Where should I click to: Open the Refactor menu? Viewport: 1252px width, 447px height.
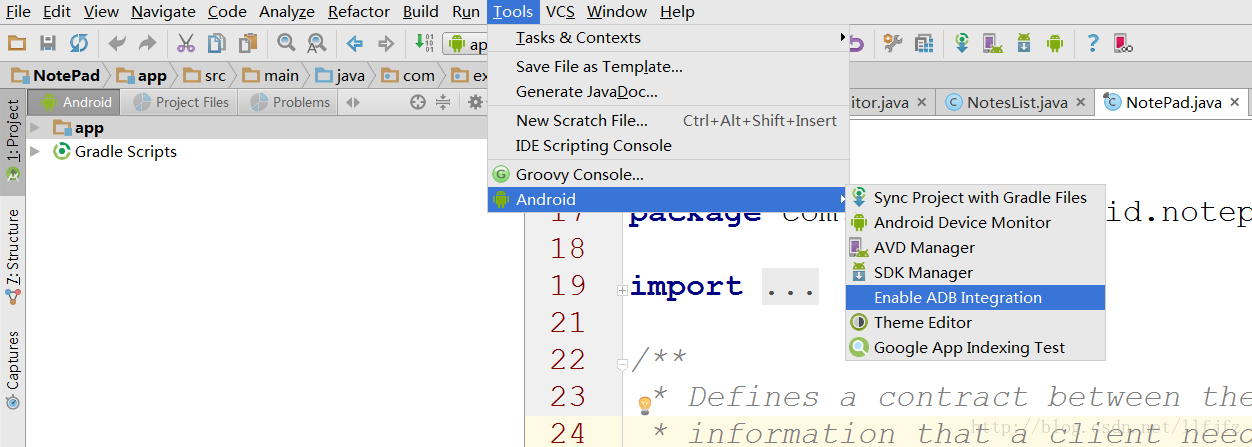click(359, 12)
